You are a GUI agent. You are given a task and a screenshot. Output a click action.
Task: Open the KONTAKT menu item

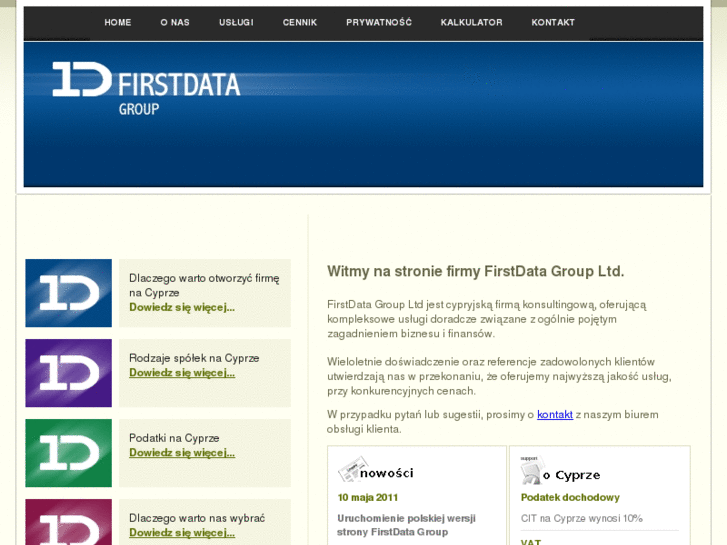[x=553, y=22]
